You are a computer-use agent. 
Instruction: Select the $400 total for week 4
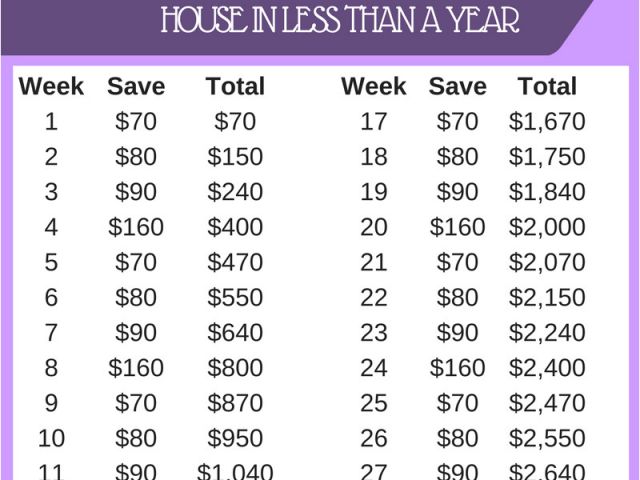(x=235, y=227)
